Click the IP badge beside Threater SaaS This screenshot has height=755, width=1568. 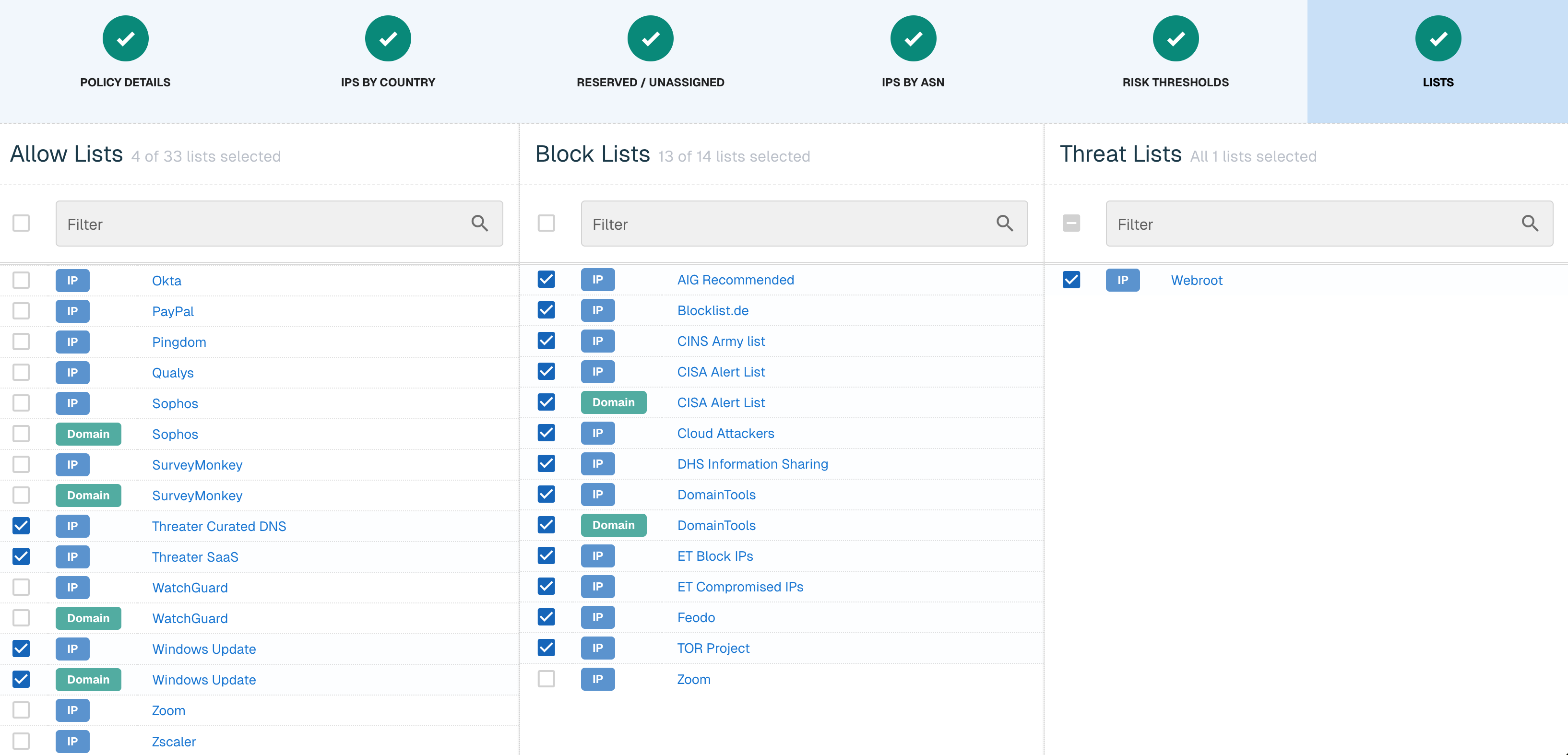coord(72,557)
